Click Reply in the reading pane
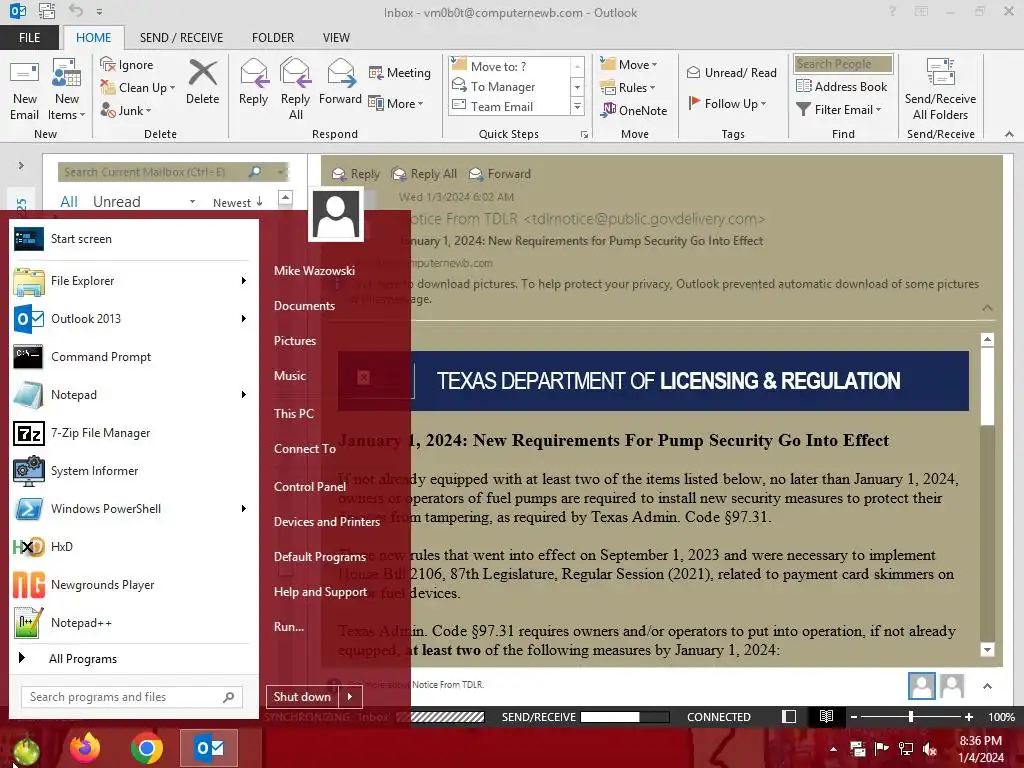Image resolution: width=1024 pixels, height=768 pixels. click(x=356, y=174)
